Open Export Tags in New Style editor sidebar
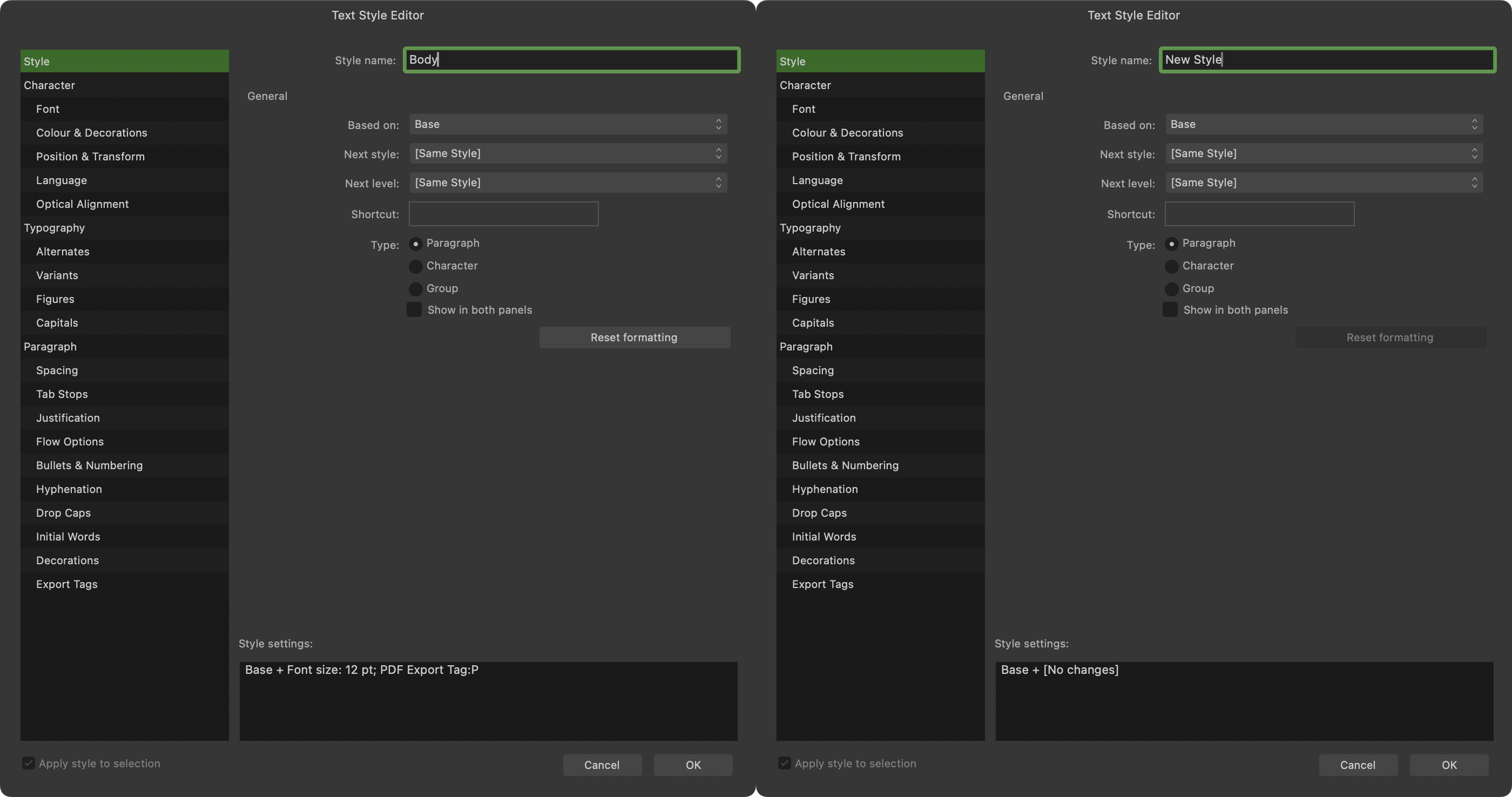Screen dimensions: 1512x797 coord(880,584)
